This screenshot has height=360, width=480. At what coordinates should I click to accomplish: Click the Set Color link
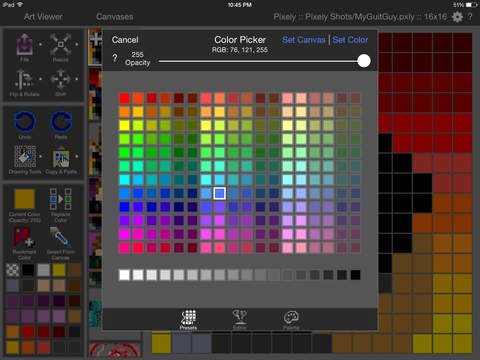pyautogui.click(x=350, y=40)
